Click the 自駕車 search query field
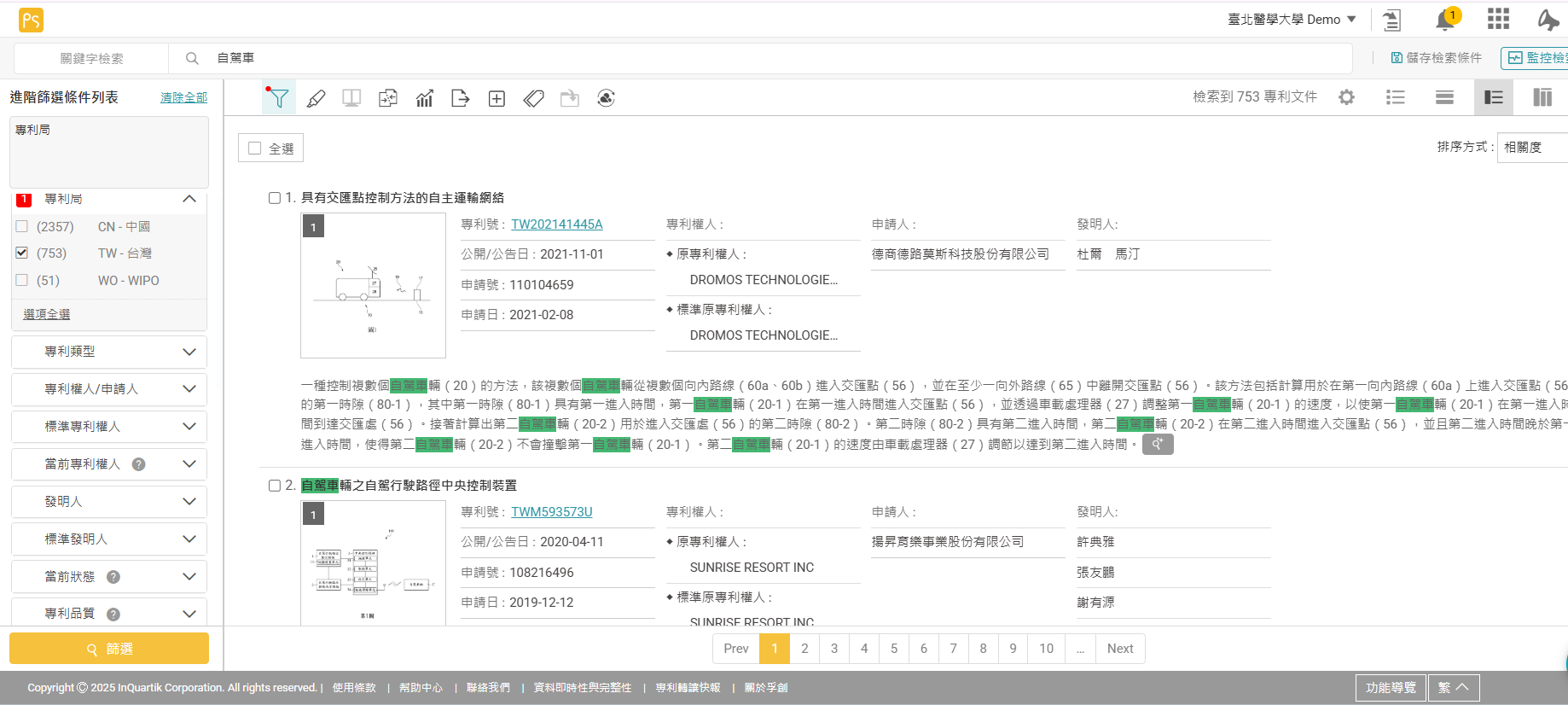The height and width of the screenshot is (705, 1568). (768, 58)
